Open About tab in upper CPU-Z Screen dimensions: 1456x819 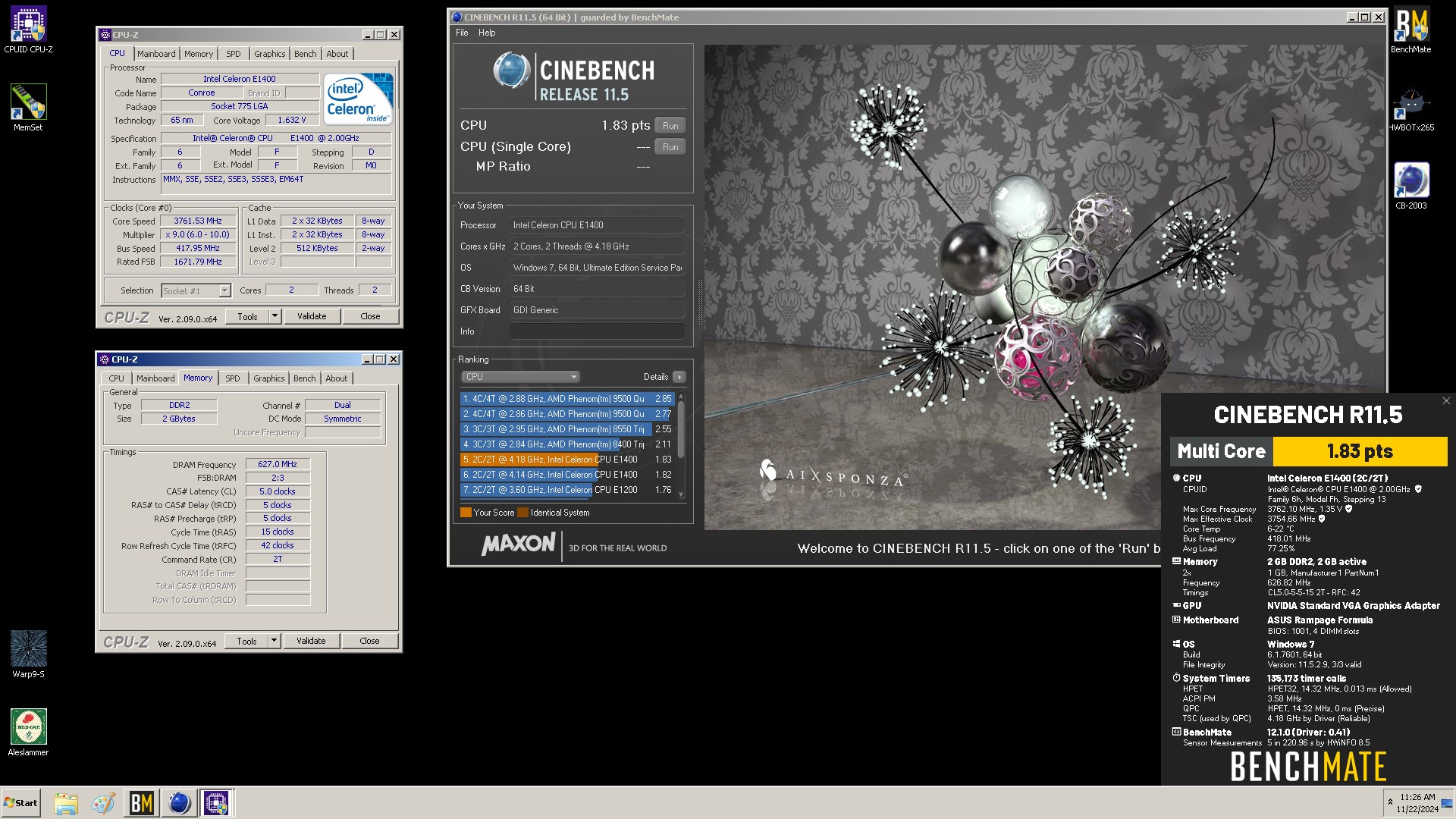[x=337, y=54]
